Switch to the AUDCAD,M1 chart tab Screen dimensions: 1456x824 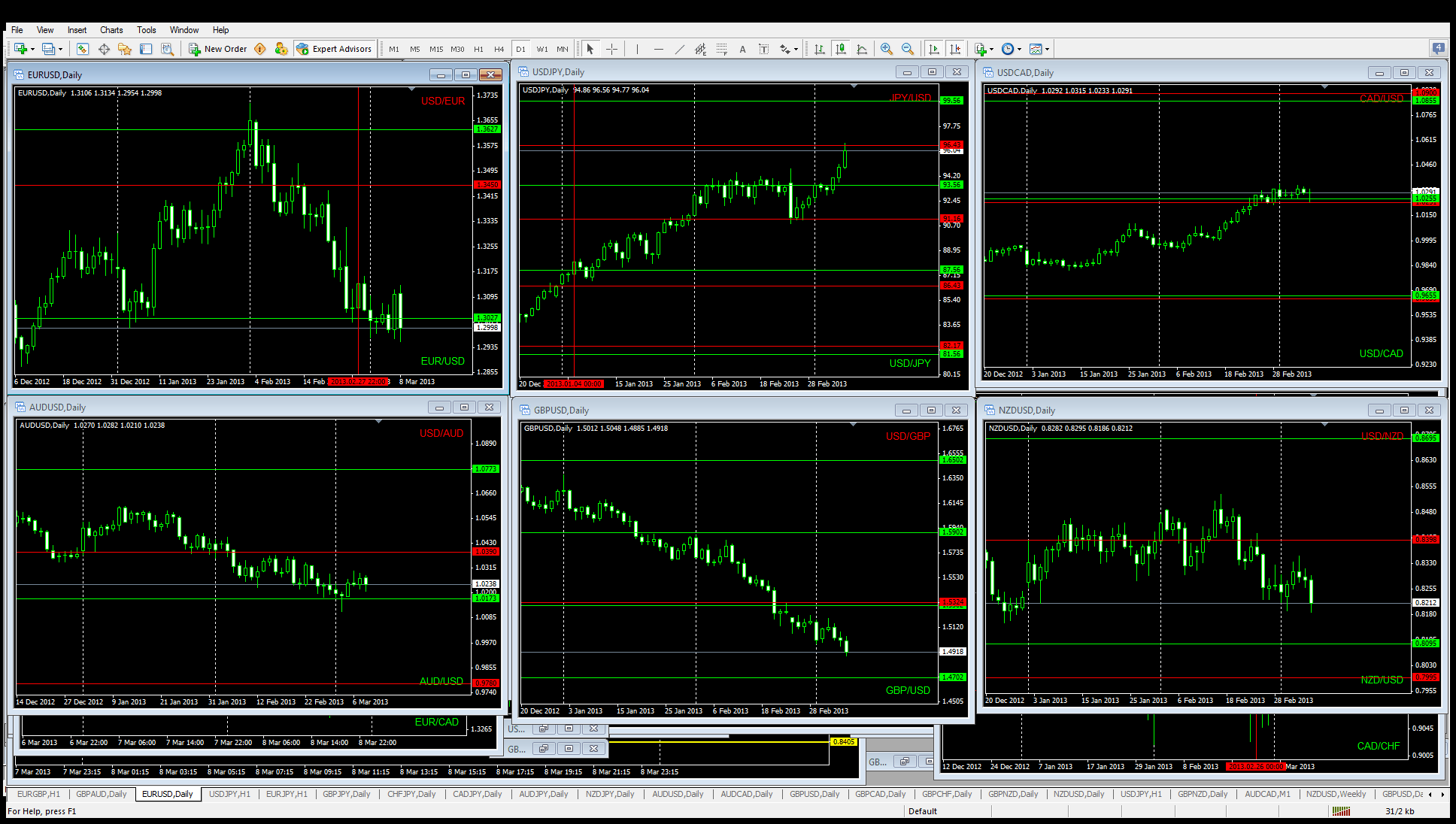coord(1267,794)
